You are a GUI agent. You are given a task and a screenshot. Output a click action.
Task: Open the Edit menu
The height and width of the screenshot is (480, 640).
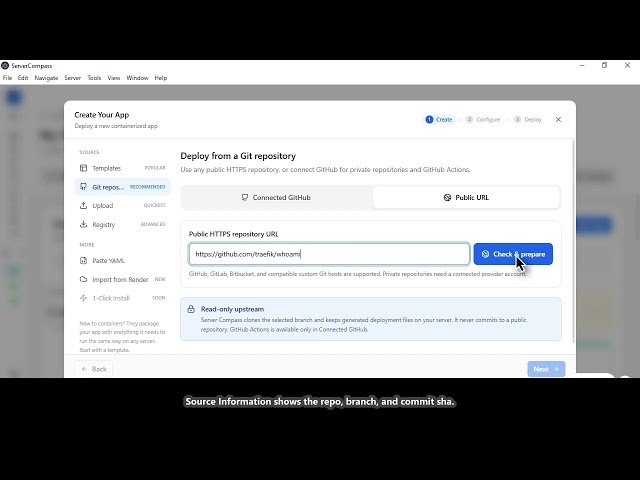(x=23, y=78)
